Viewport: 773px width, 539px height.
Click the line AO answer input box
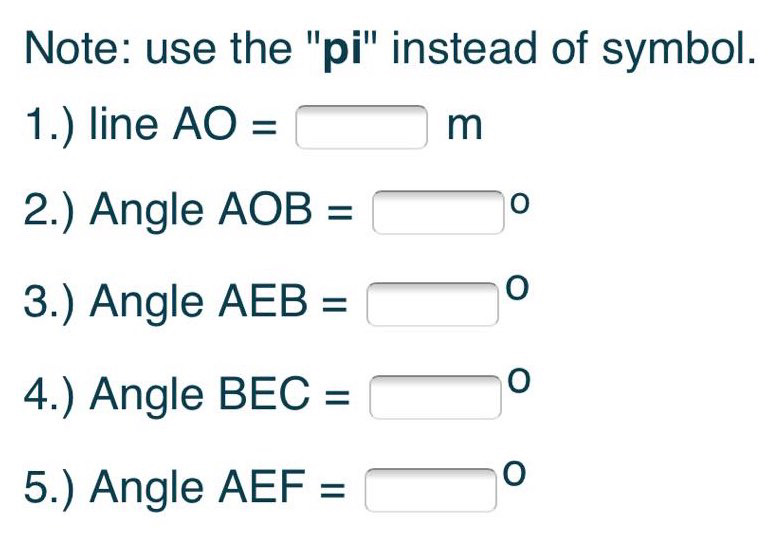(361, 127)
